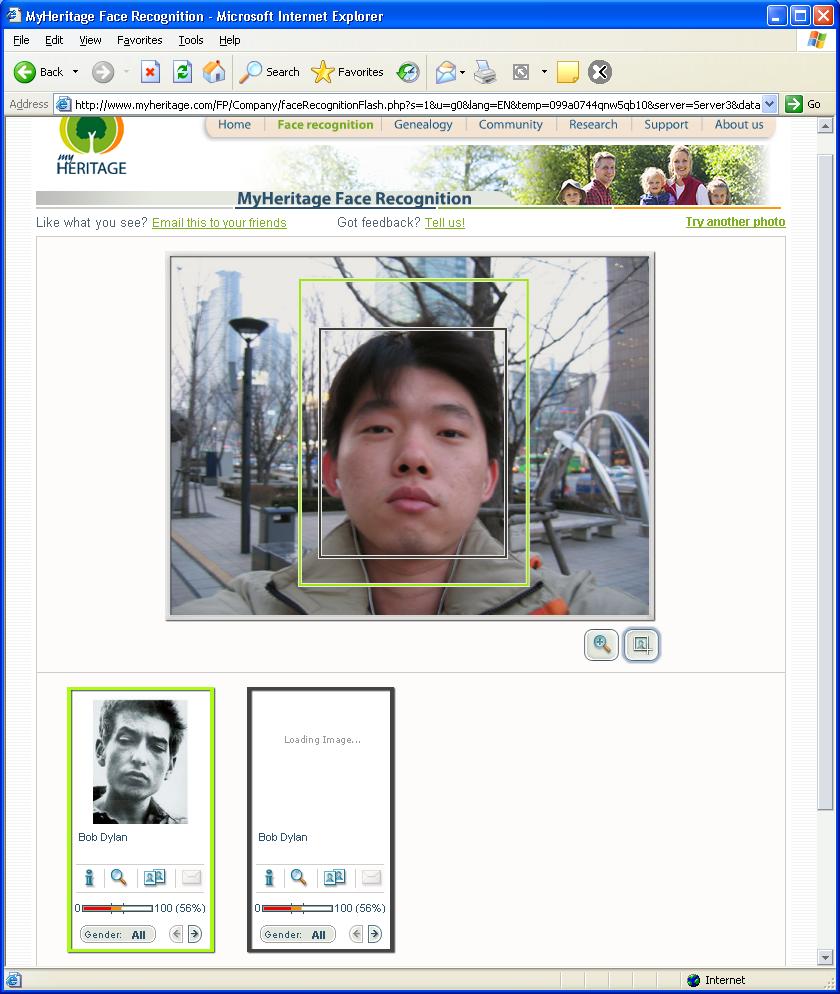Open the address bar URL dropdown

(x=769, y=104)
